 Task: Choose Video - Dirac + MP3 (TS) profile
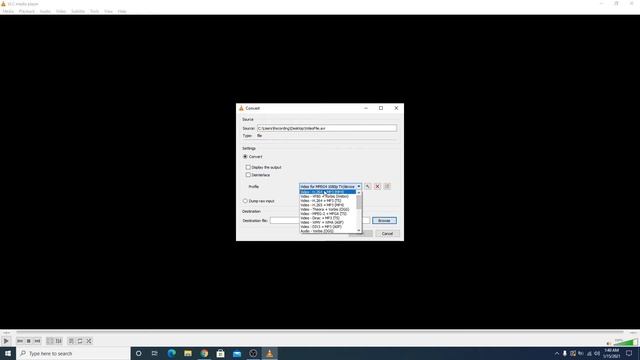pos(328,218)
